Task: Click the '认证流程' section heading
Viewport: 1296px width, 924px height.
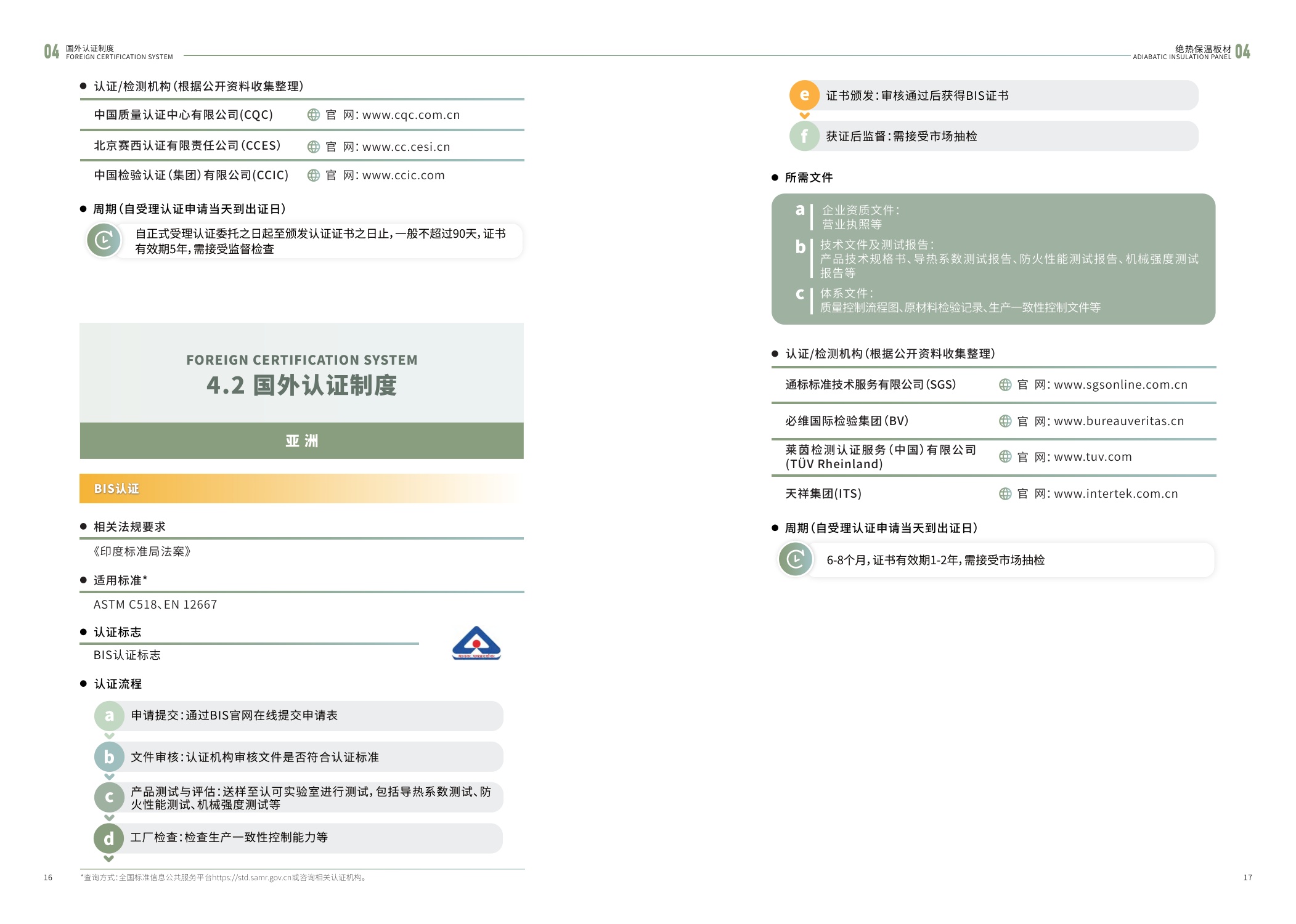Action: pos(118,684)
